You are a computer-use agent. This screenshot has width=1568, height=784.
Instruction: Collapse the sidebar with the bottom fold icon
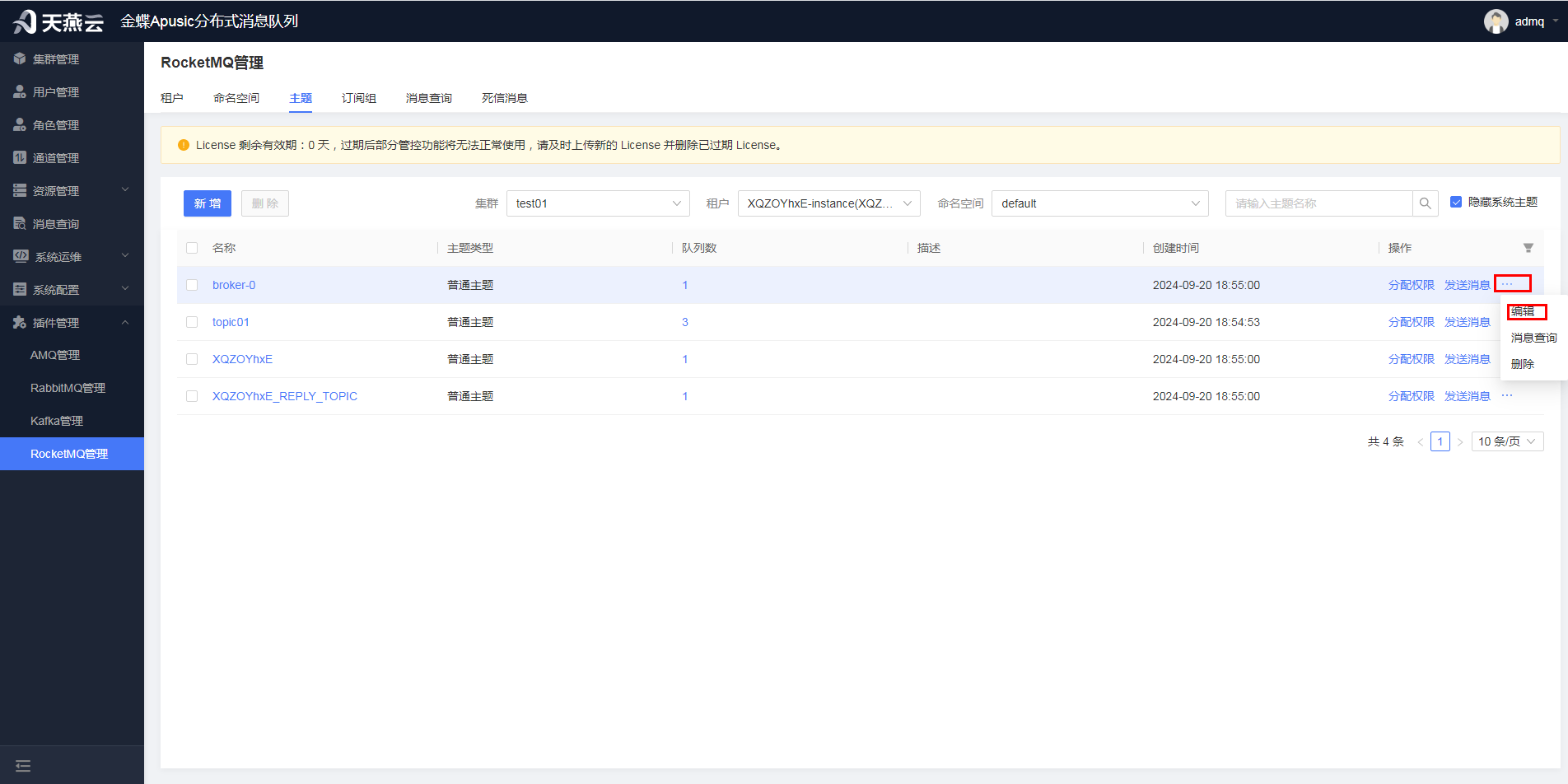click(23, 766)
